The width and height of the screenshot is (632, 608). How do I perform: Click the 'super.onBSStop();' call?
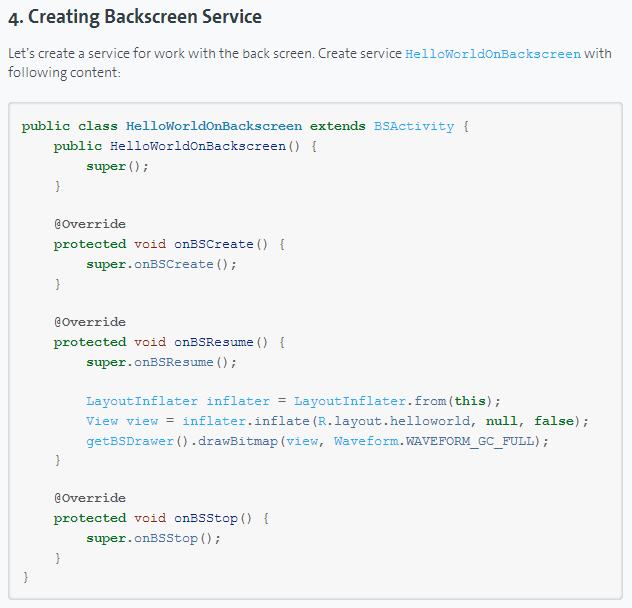153,538
